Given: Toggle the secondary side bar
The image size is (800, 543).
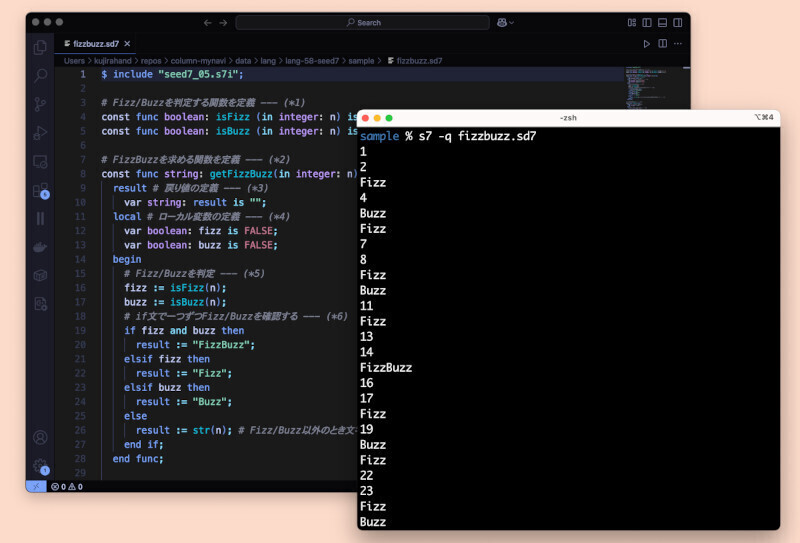Looking at the screenshot, I should coord(678,22).
